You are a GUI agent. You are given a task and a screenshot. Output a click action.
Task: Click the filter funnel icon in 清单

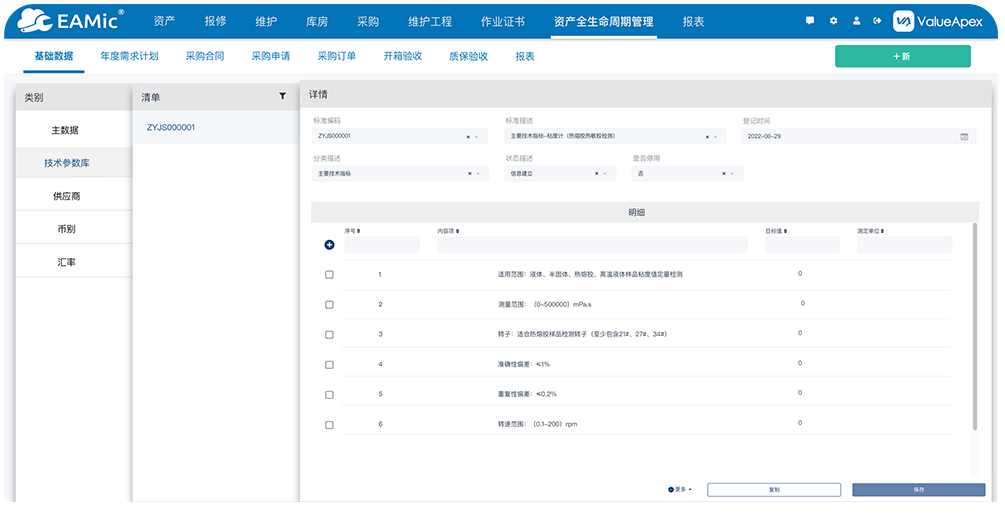click(282, 97)
